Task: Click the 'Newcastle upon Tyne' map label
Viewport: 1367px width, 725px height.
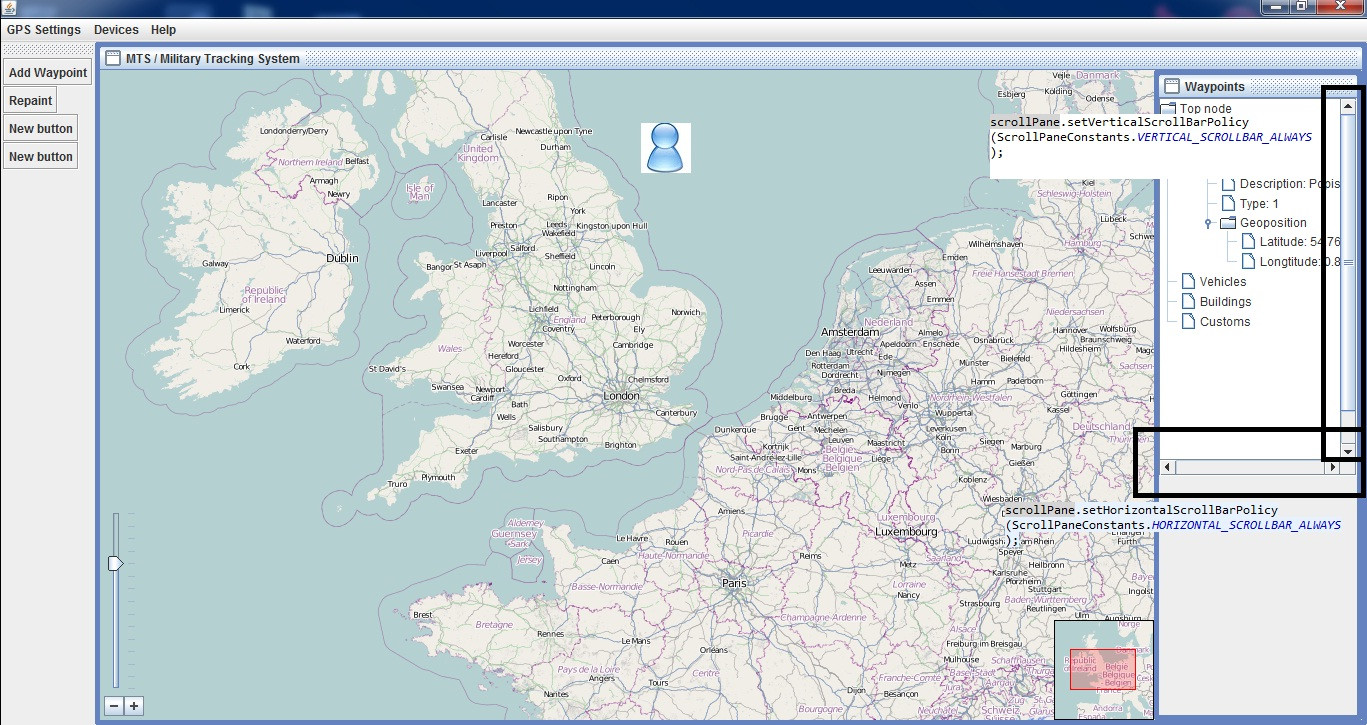Action: tap(554, 131)
